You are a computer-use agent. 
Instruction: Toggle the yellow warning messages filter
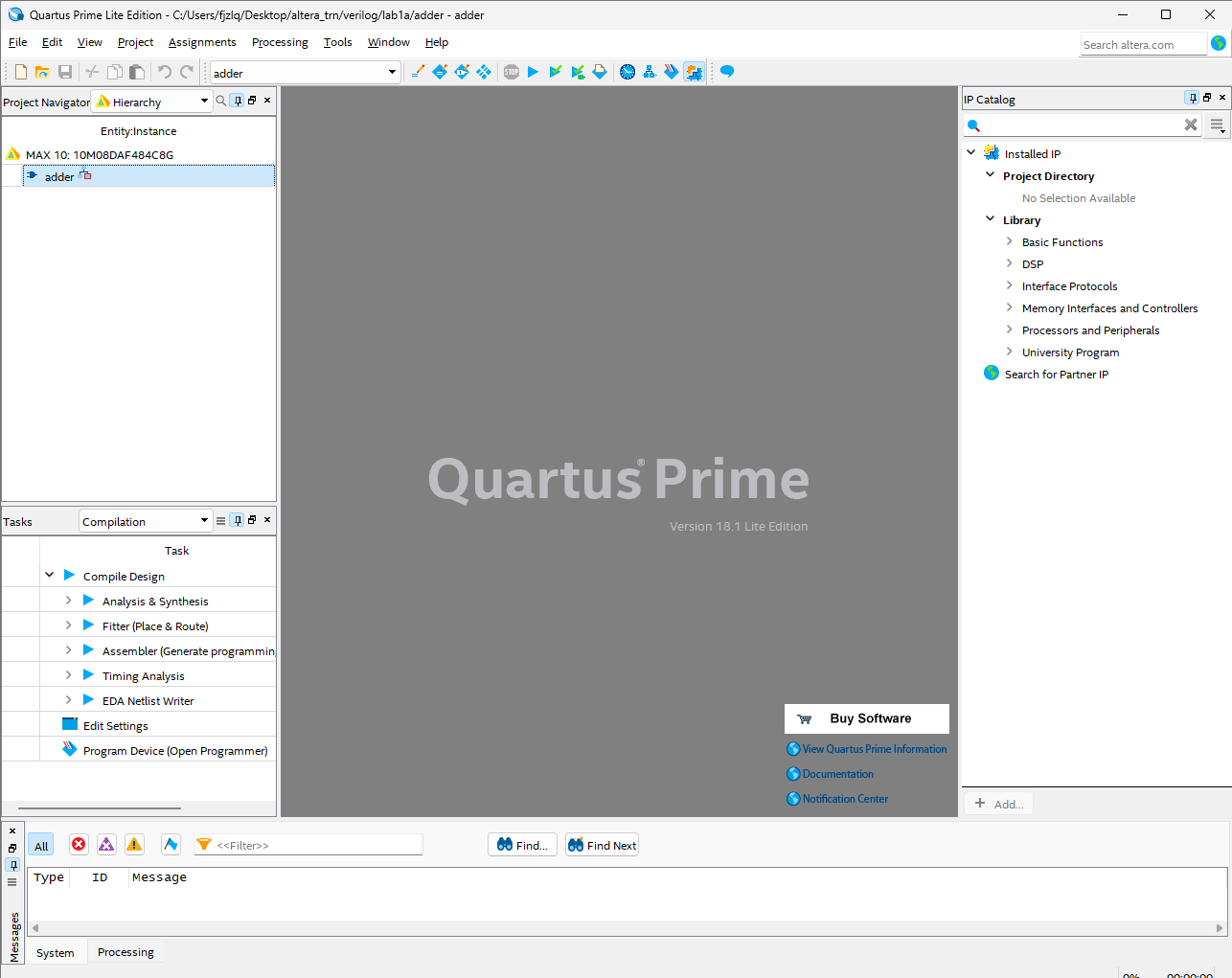134,844
